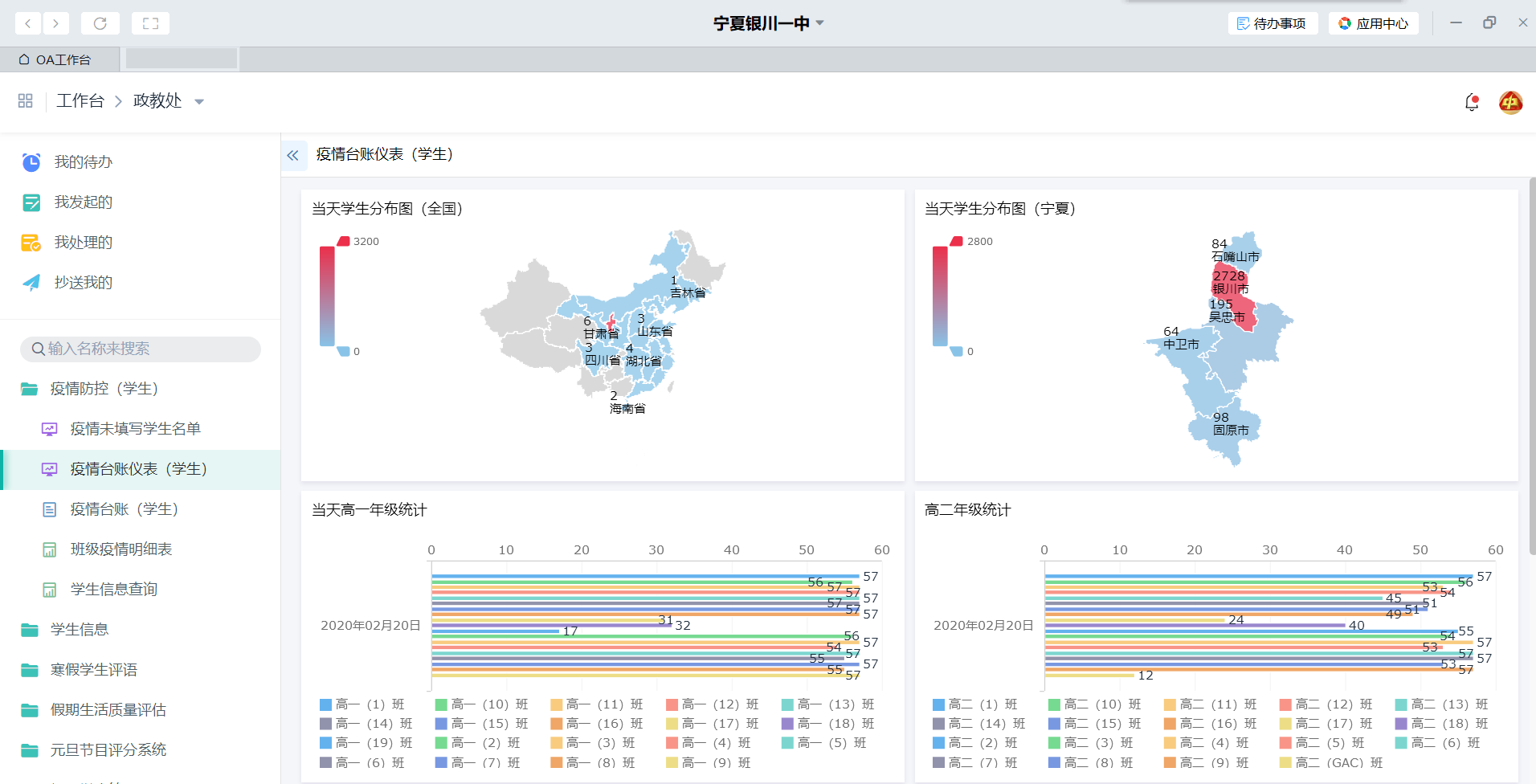Screen dimensions: 1536x784
Task: Toggle 高二（1）班 legend series
Action: (975, 704)
